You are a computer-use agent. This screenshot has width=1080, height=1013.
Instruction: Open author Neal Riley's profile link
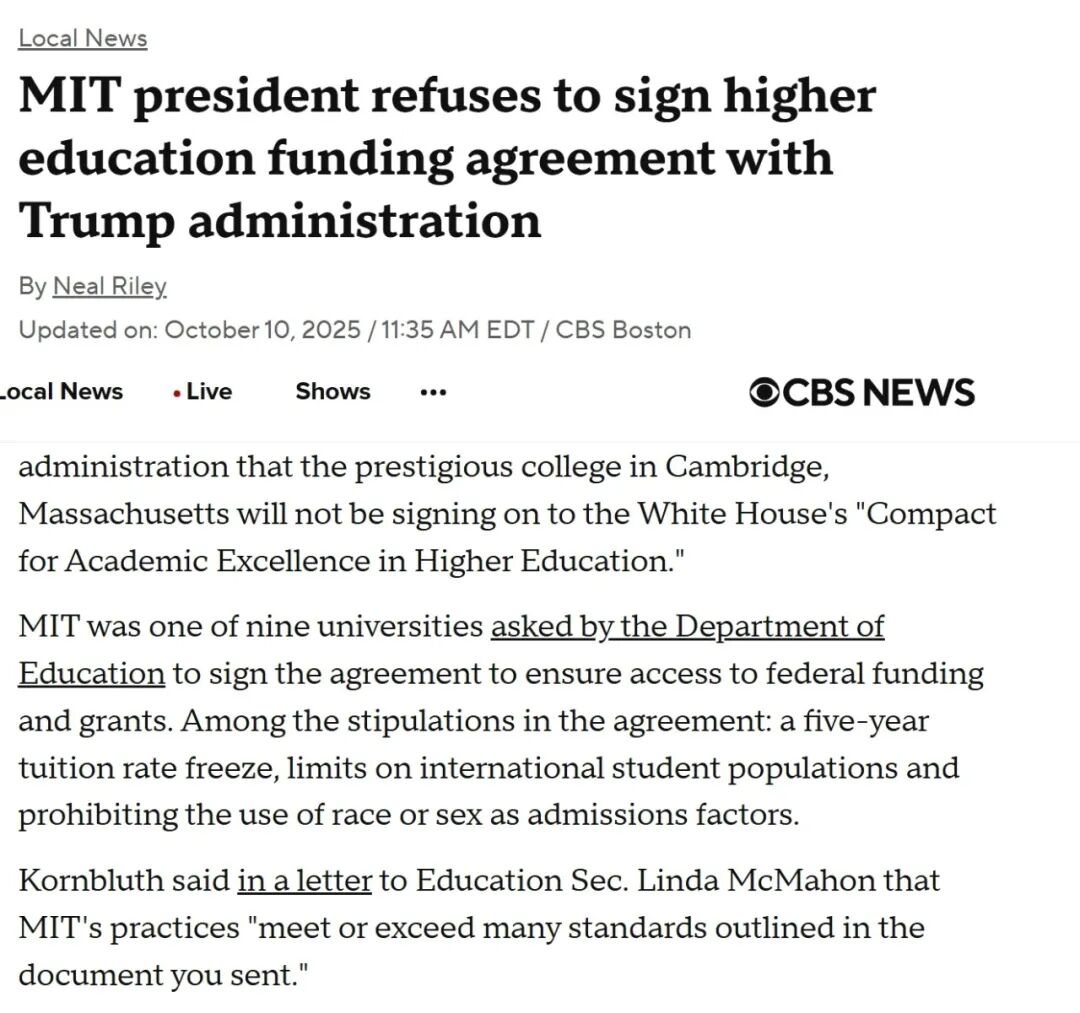109,286
